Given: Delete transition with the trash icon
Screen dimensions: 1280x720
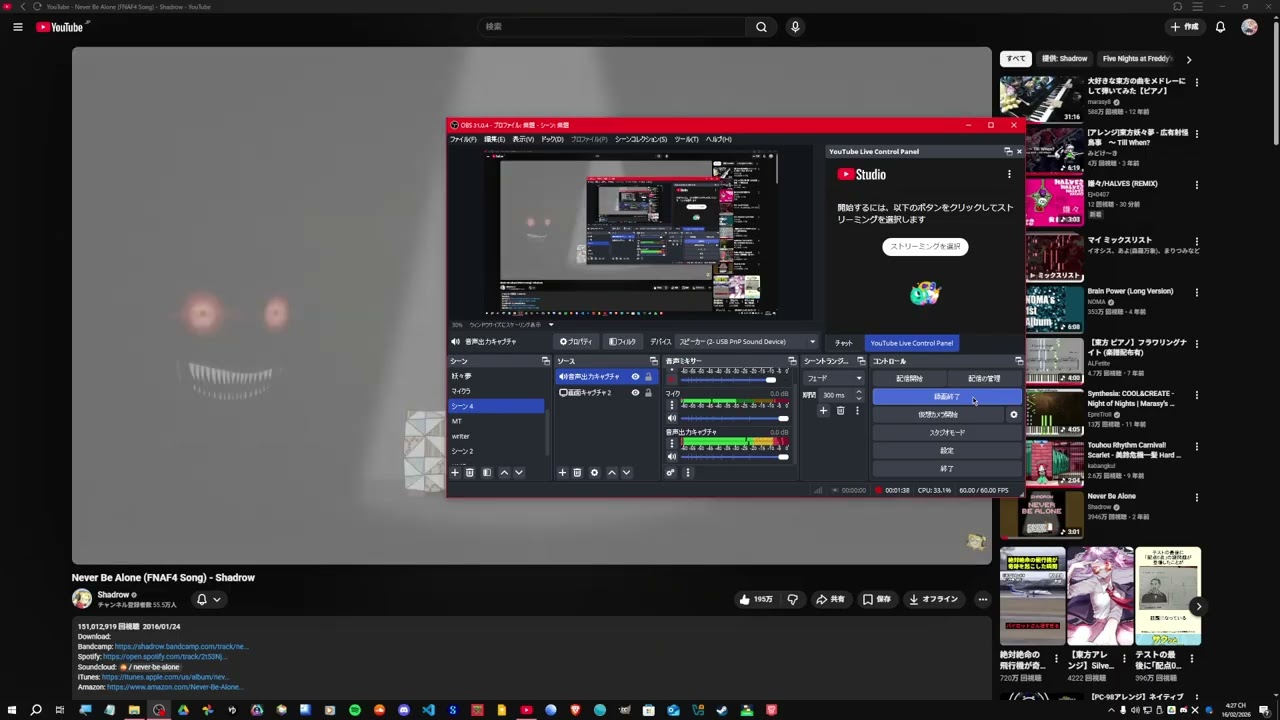Looking at the screenshot, I should pyautogui.click(x=840, y=410).
